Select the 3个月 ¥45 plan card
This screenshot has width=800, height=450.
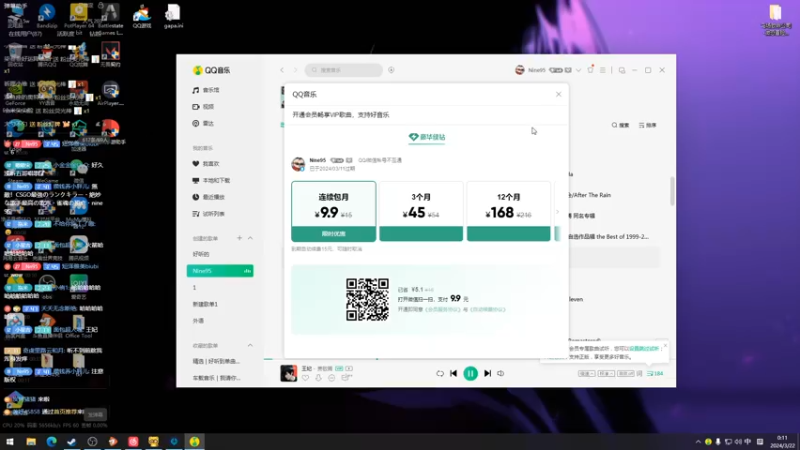421,211
